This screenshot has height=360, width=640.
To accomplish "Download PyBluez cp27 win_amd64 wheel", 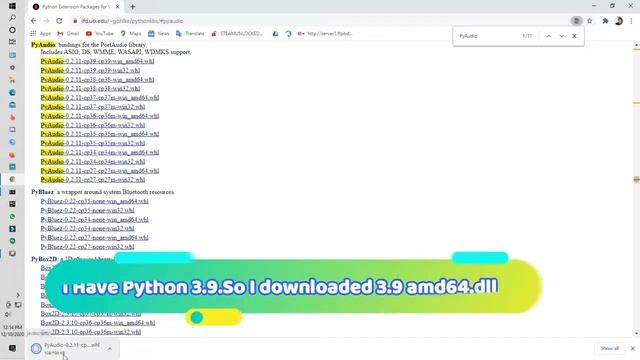I will [x=94, y=238].
